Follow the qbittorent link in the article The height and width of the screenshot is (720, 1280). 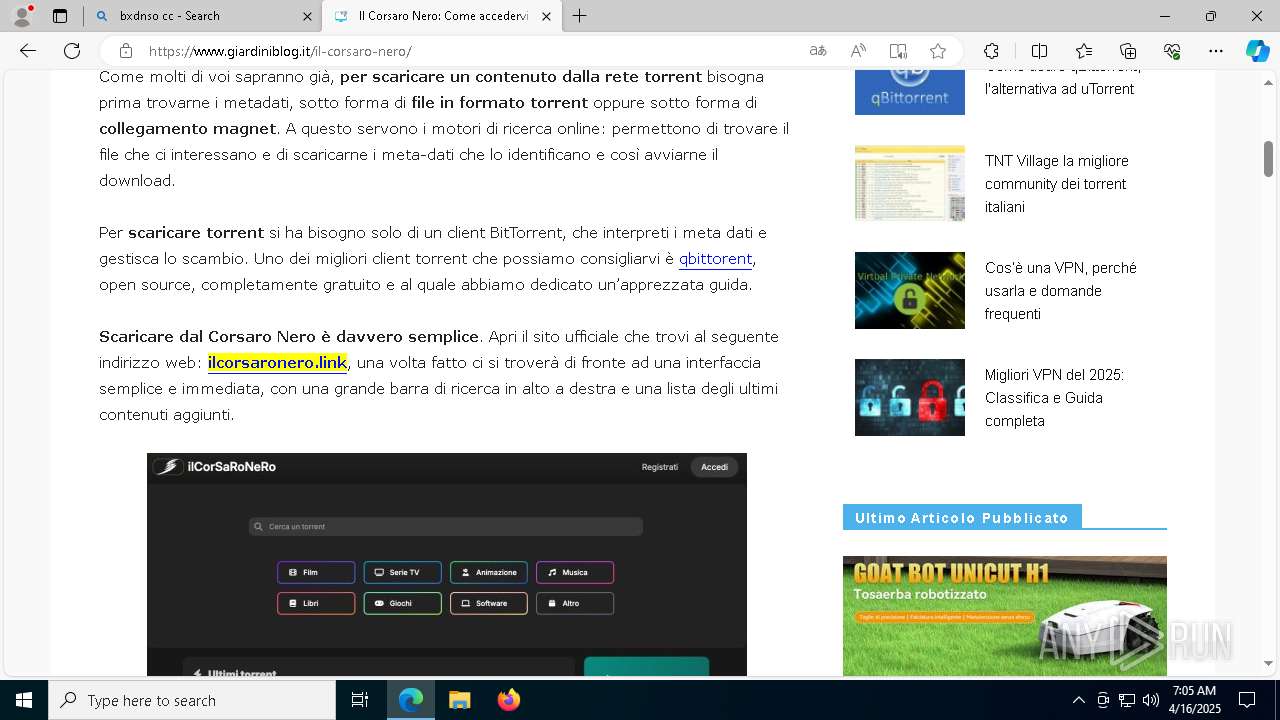[x=715, y=259]
